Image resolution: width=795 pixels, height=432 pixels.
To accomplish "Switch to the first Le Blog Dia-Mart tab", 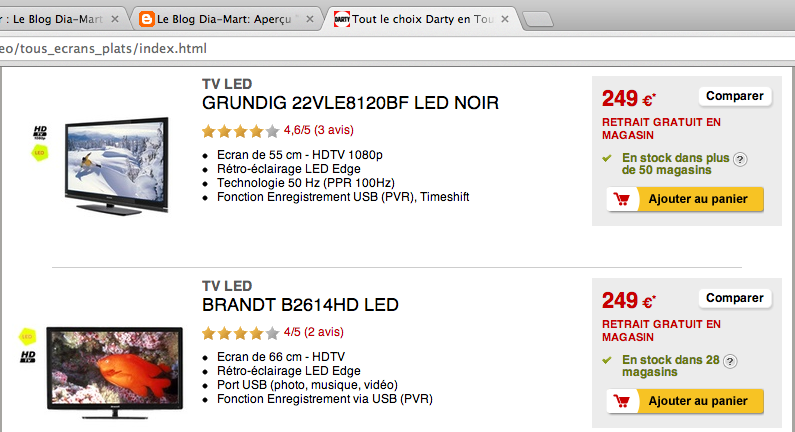I will tap(58, 19).
